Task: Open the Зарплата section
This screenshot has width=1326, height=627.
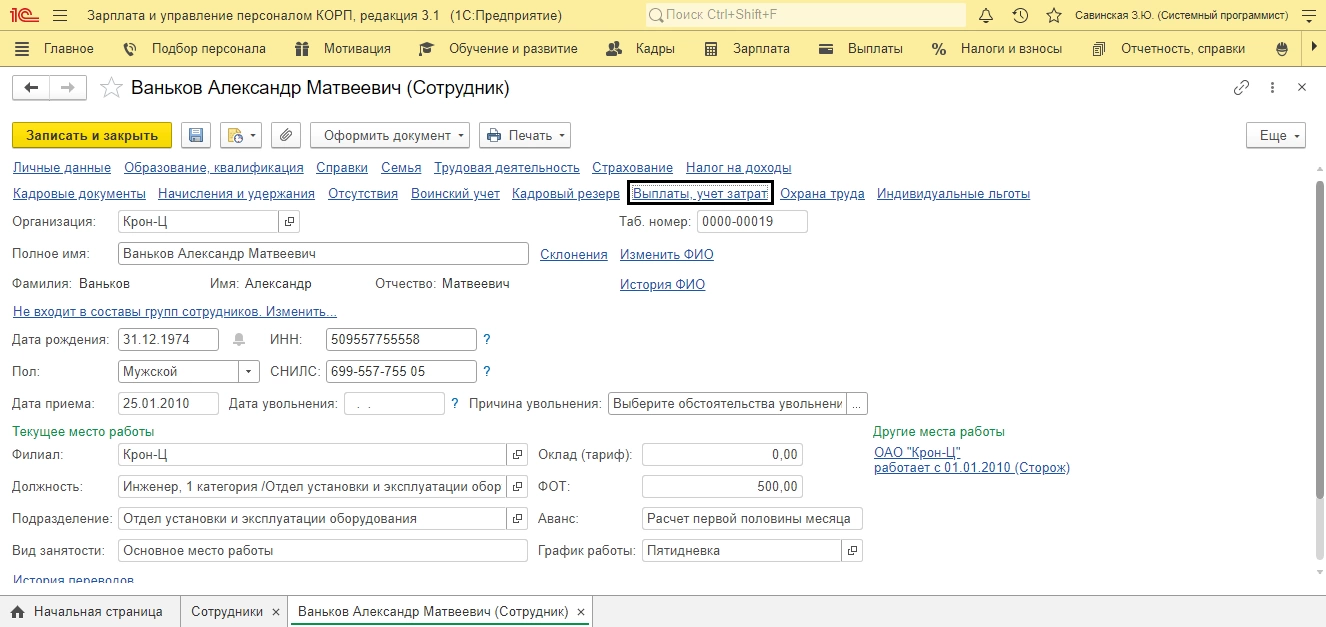Action: (x=747, y=48)
